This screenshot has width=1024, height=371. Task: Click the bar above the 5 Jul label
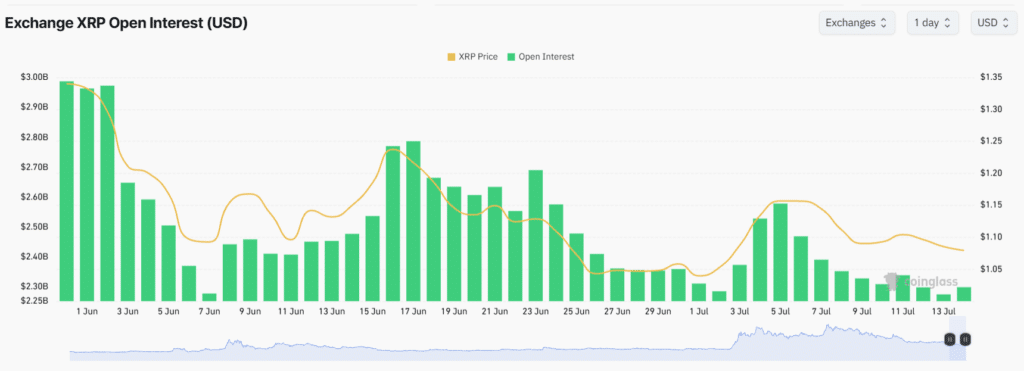(780, 252)
